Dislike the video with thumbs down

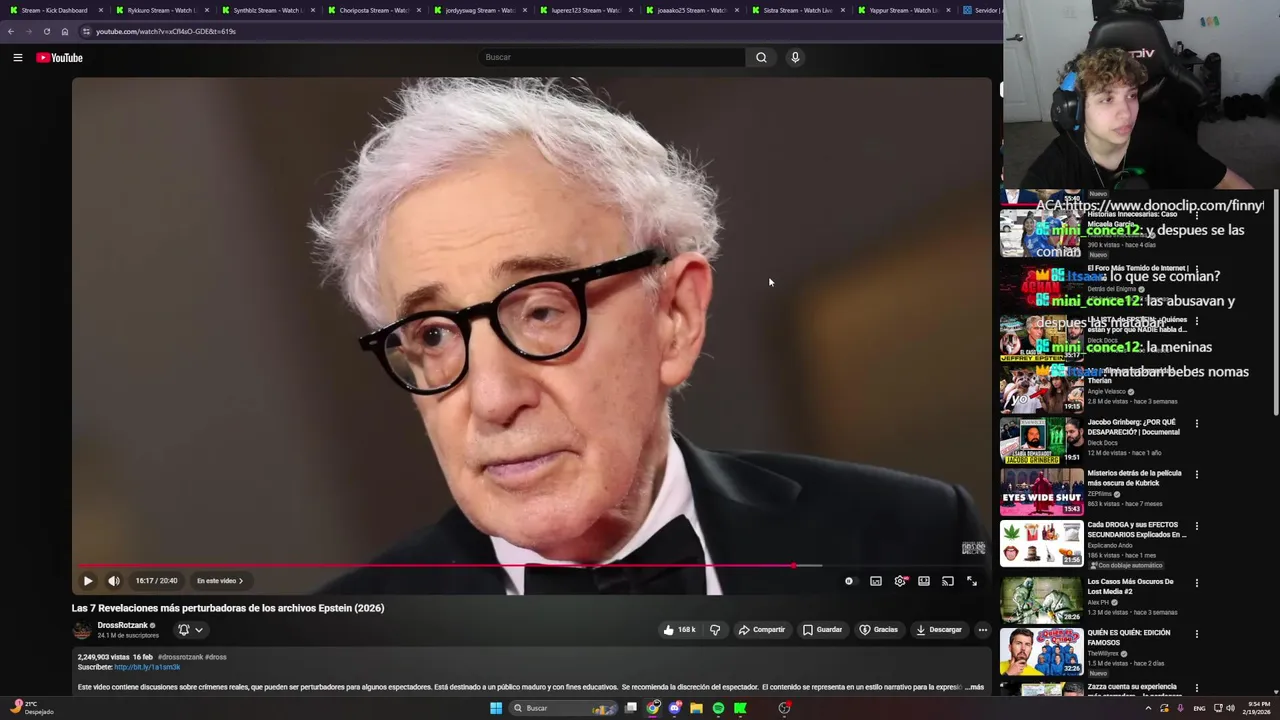pos(715,630)
